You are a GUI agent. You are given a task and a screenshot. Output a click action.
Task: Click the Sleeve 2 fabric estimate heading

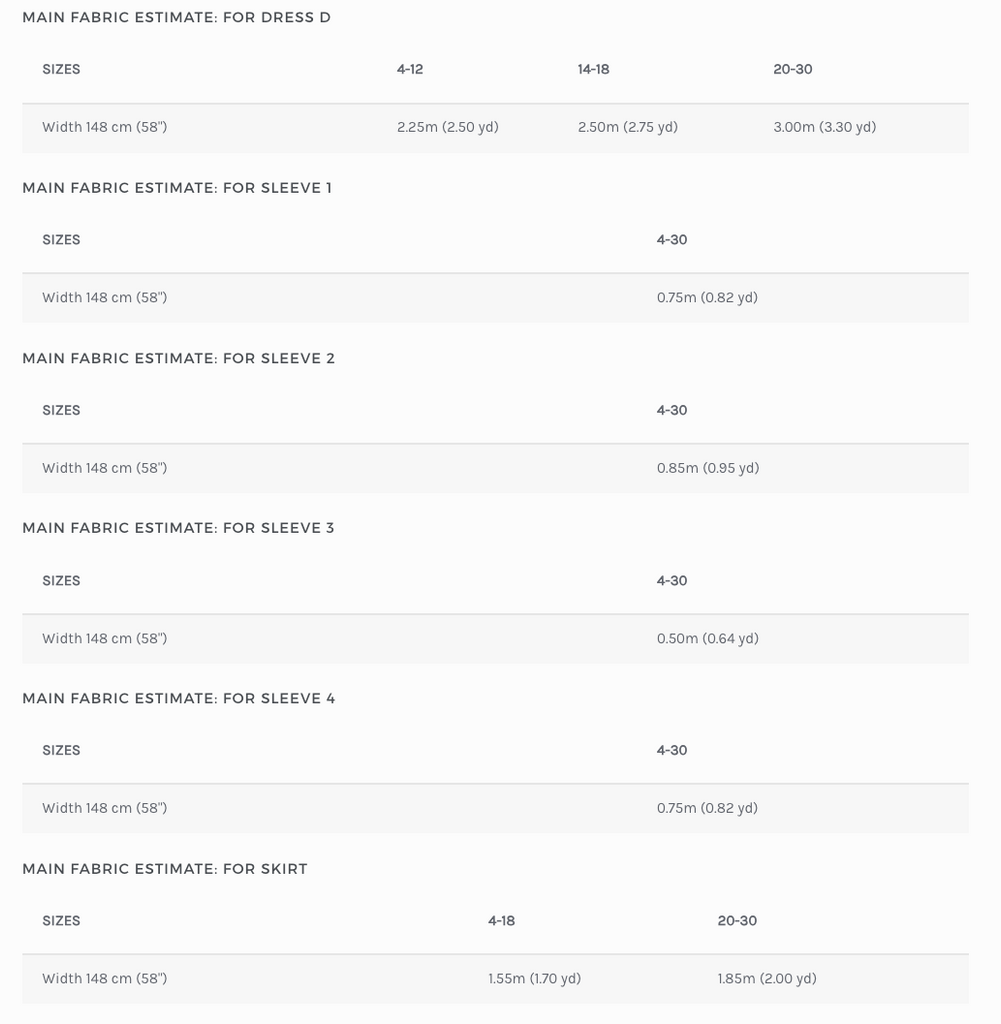[x=178, y=358]
